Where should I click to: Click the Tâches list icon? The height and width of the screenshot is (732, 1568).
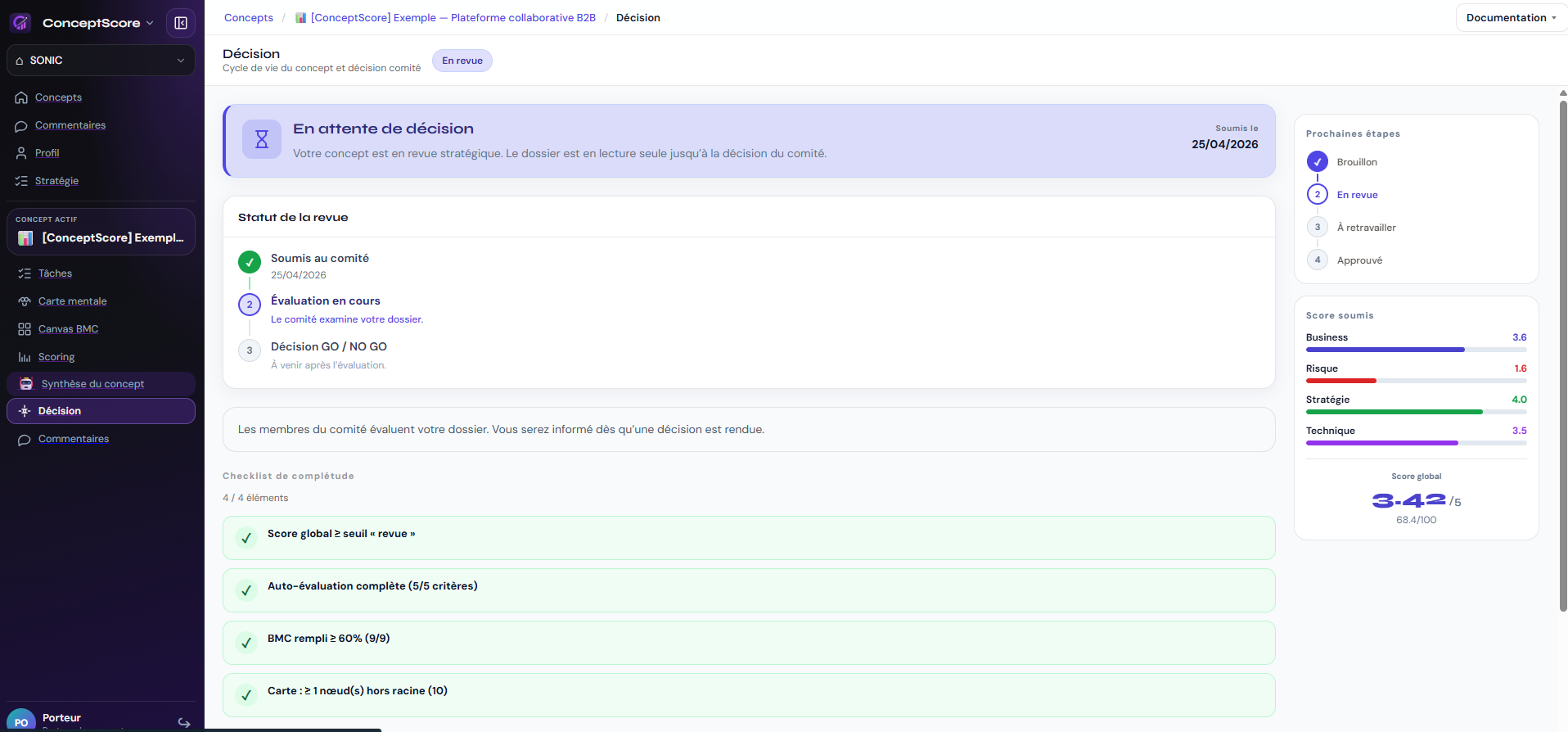[25, 273]
